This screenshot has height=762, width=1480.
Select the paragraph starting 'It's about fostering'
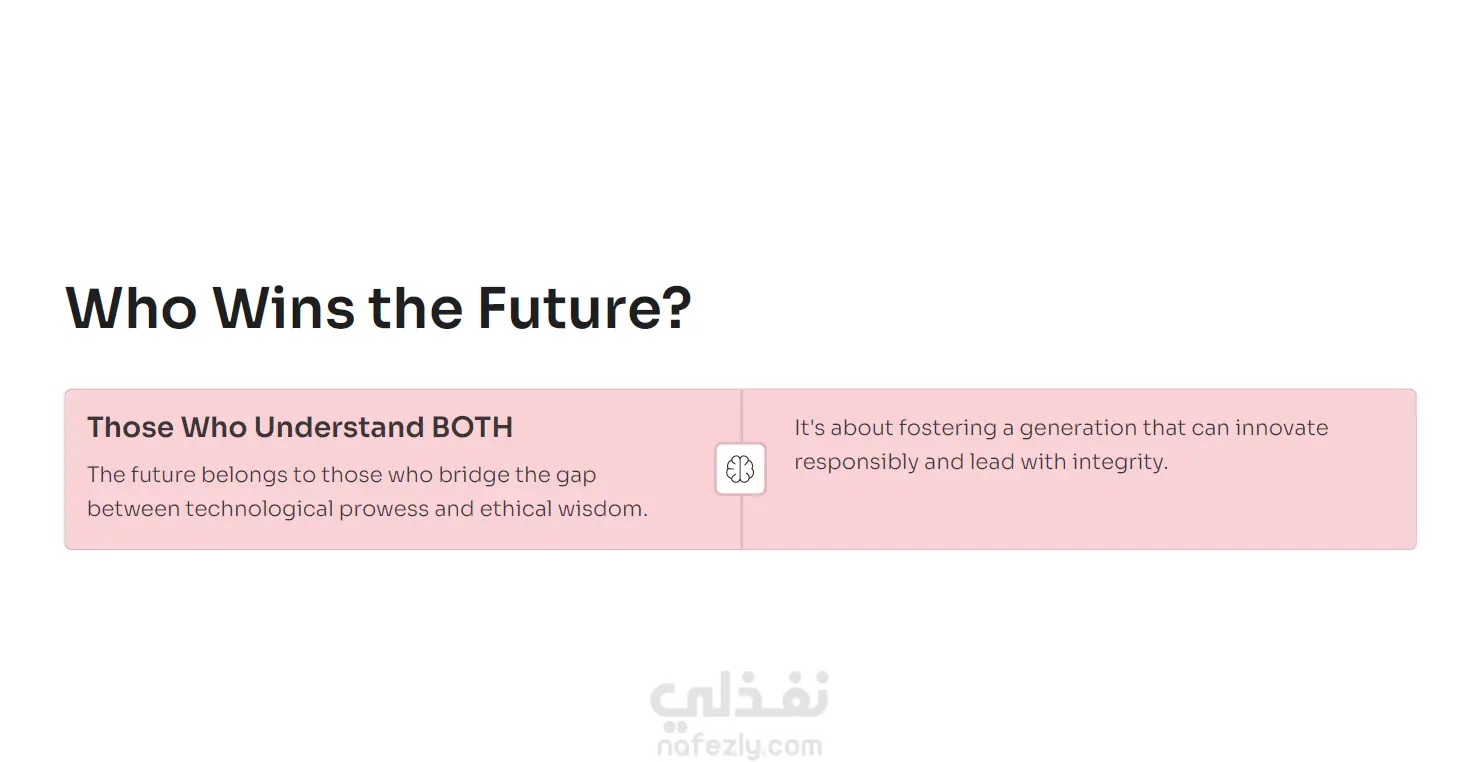point(1061,445)
